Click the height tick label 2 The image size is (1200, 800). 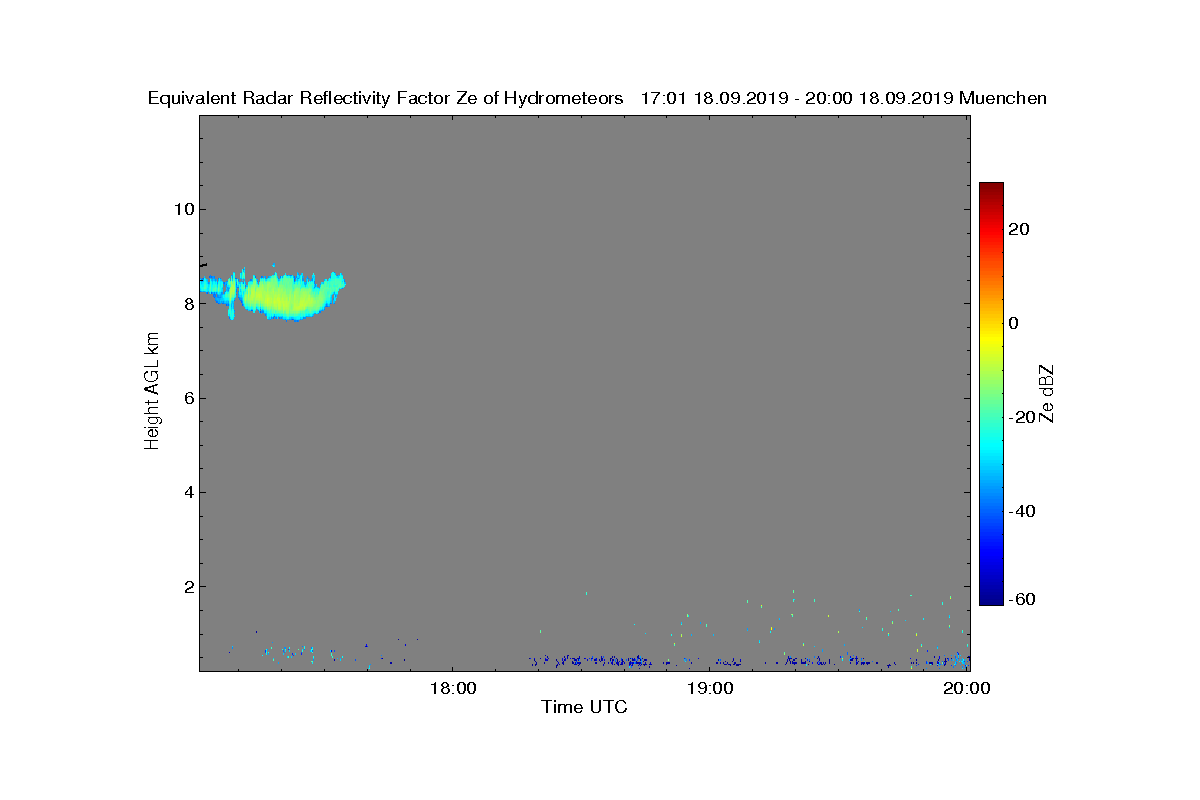[187, 586]
